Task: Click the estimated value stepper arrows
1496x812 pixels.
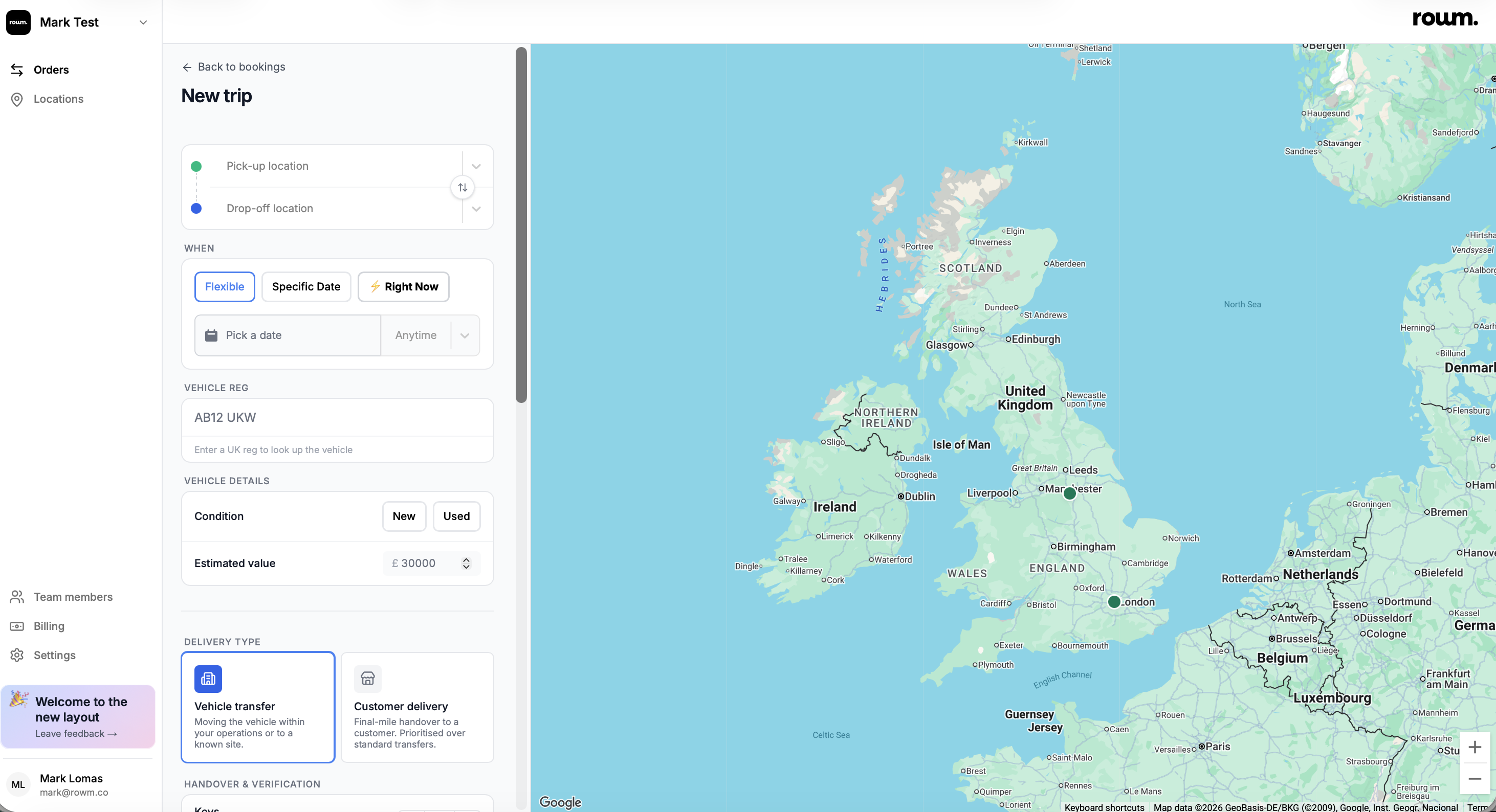Action: (466, 563)
